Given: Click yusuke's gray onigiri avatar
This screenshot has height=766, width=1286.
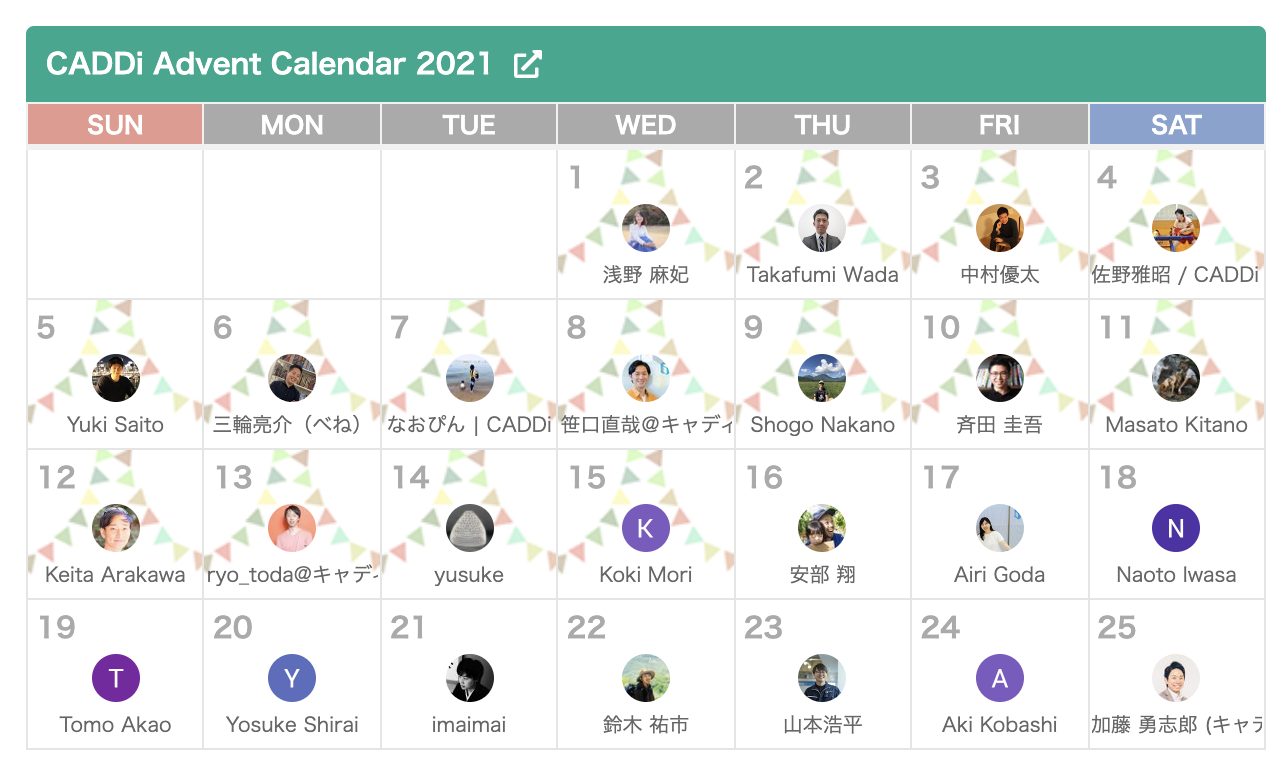Looking at the screenshot, I should click(x=469, y=528).
